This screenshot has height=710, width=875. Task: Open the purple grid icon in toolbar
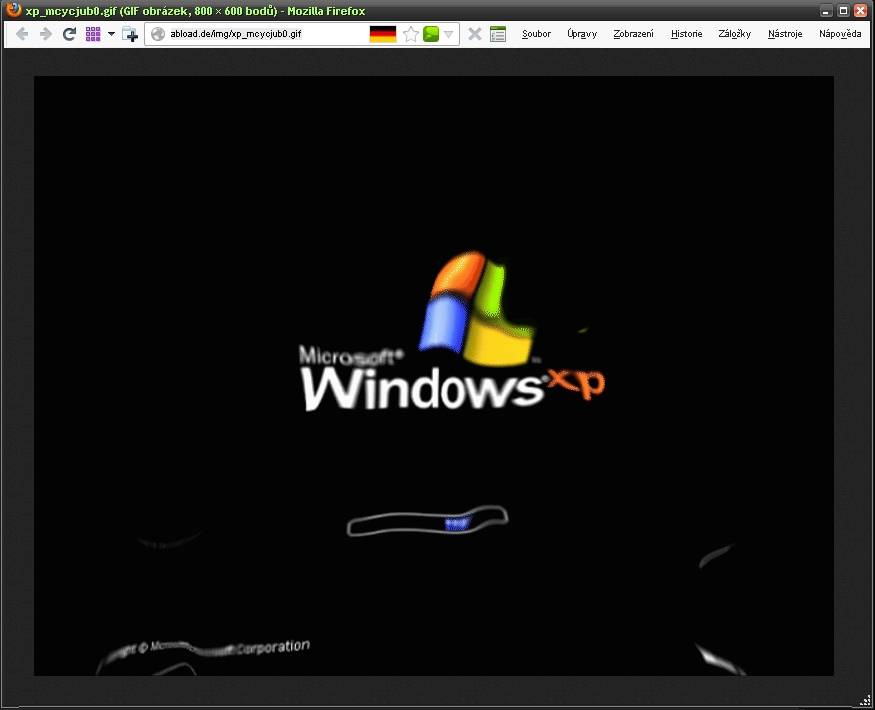[93, 34]
